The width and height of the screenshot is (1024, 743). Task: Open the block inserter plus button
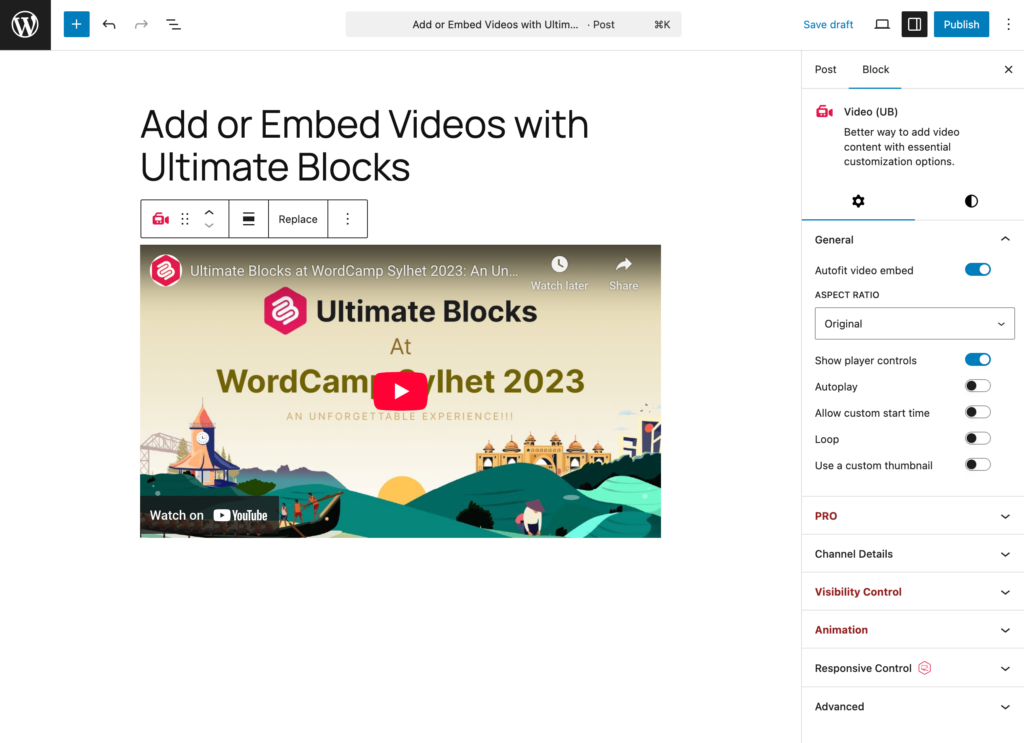pyautogui.click(x=76, y=24)
